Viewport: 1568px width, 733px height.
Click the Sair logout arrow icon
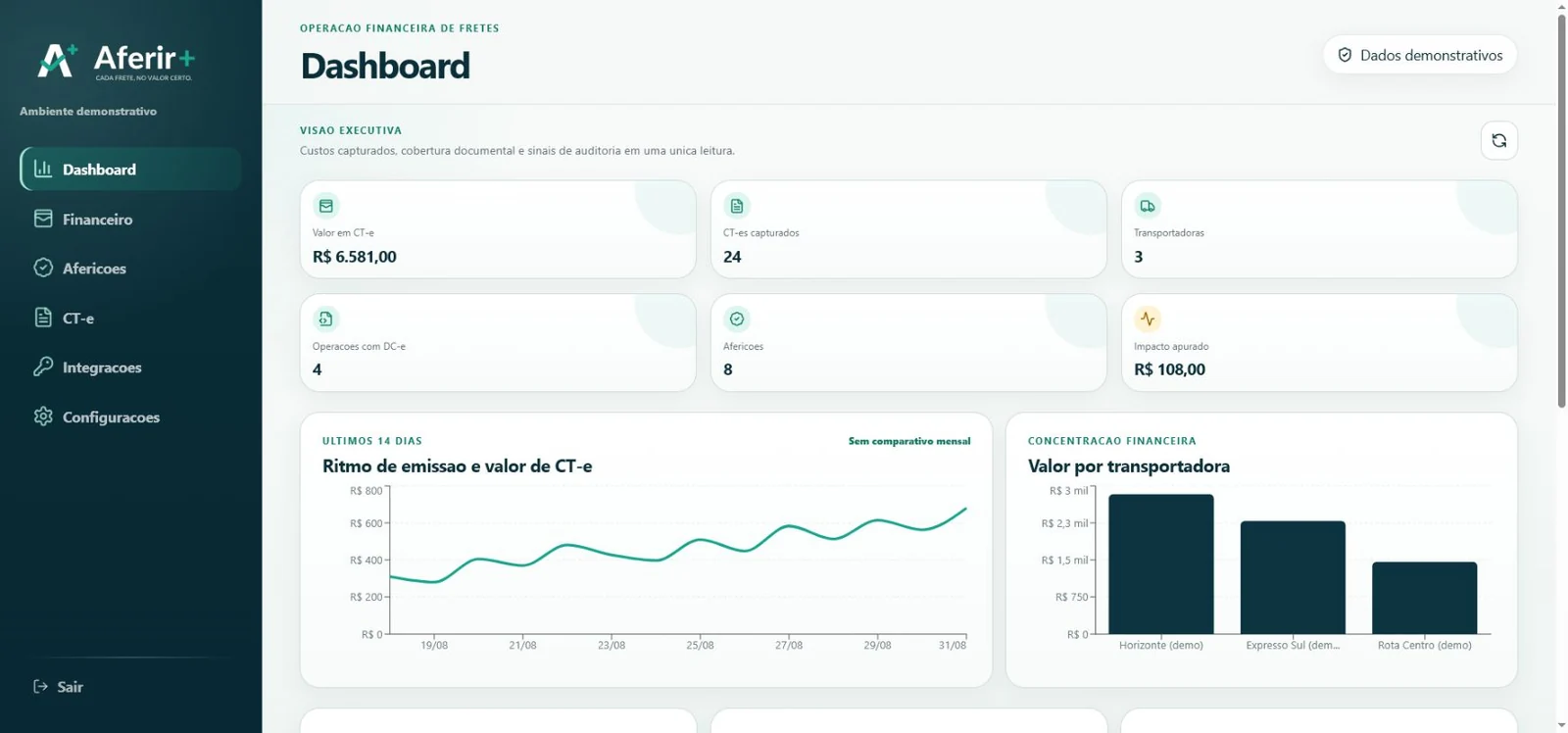coord(40,687)
